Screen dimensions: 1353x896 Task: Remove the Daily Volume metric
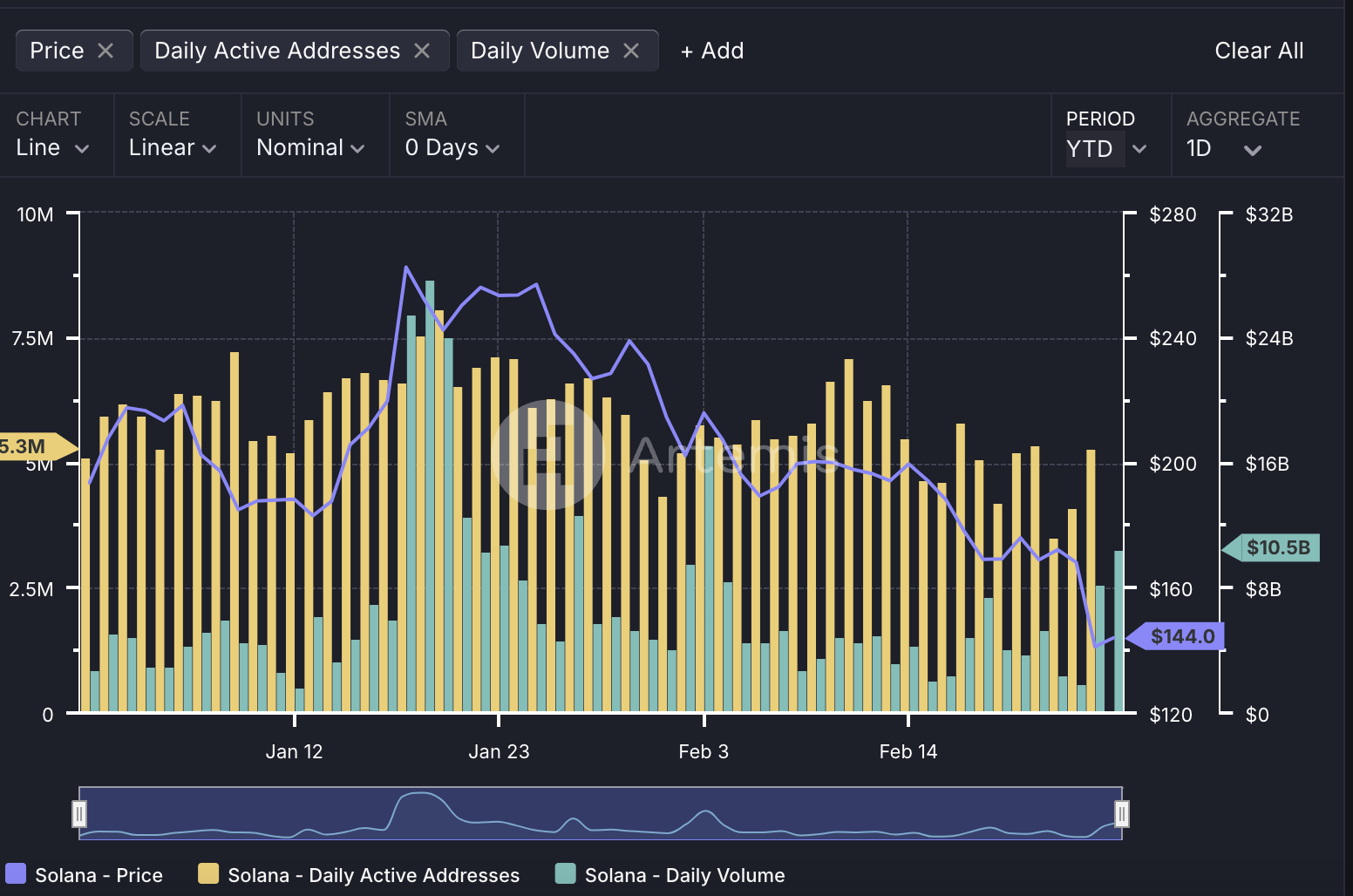click(632, 50)
